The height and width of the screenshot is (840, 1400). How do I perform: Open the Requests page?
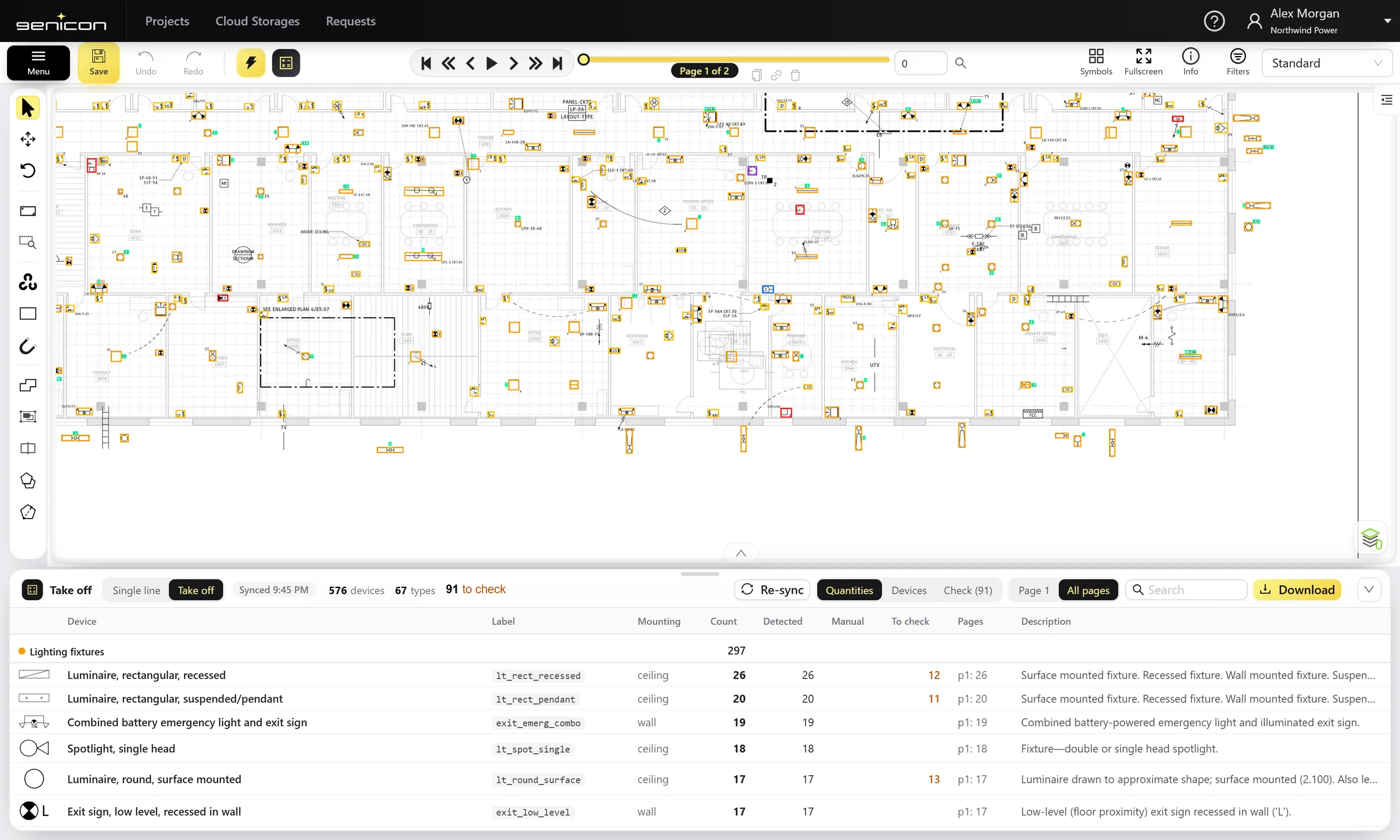tap(351, 21)
